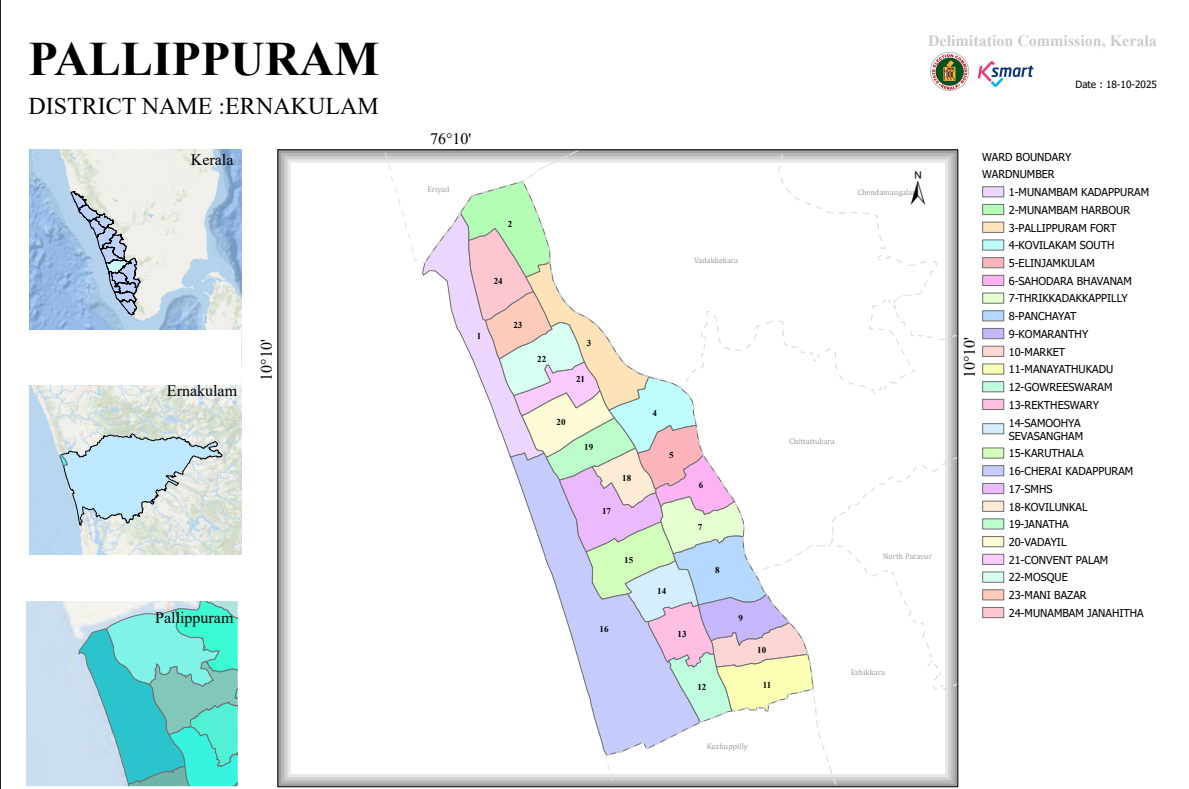Screen dimensions: 1189x789
Task: Click the 11-MANAYATHUKADU yellow legend swatch
Action: pyautogui.click(x=993, y=369)
